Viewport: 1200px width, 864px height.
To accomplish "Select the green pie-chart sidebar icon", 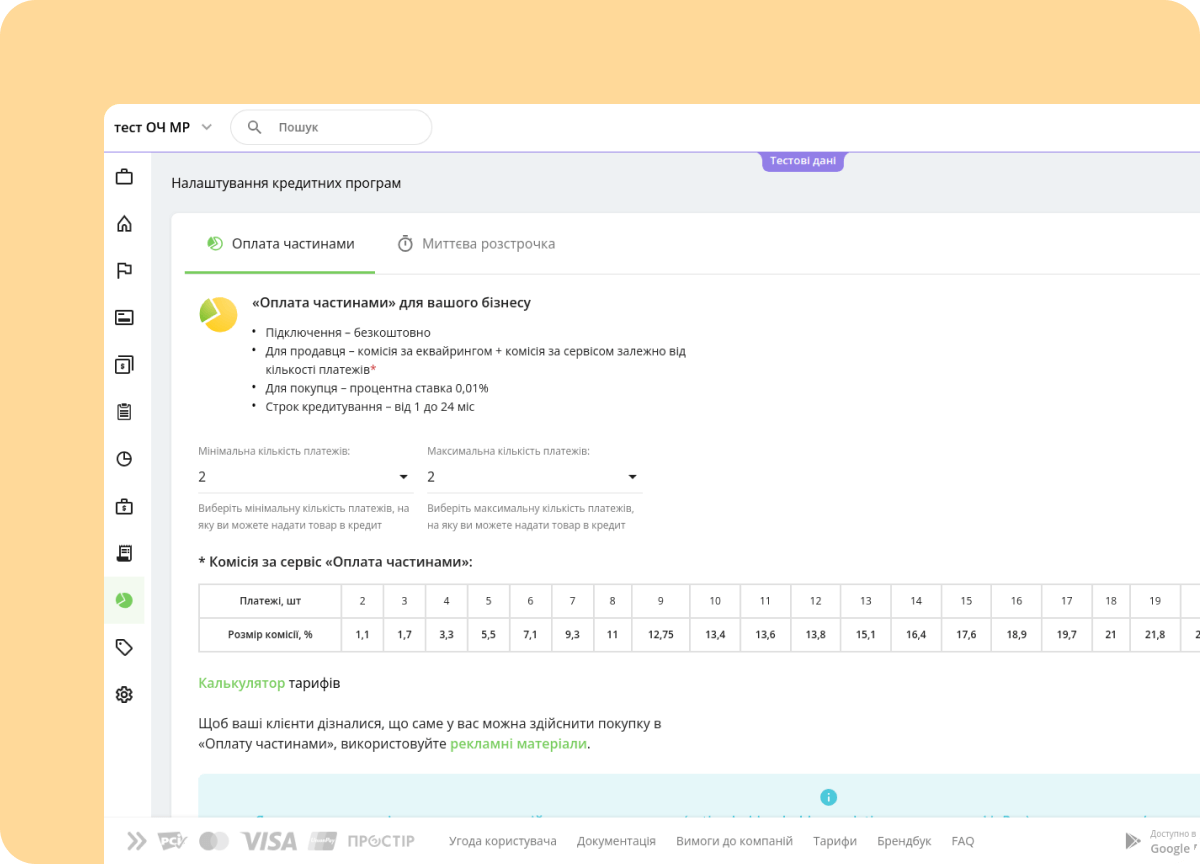I will pyautogui.click(x=124, y=600).
